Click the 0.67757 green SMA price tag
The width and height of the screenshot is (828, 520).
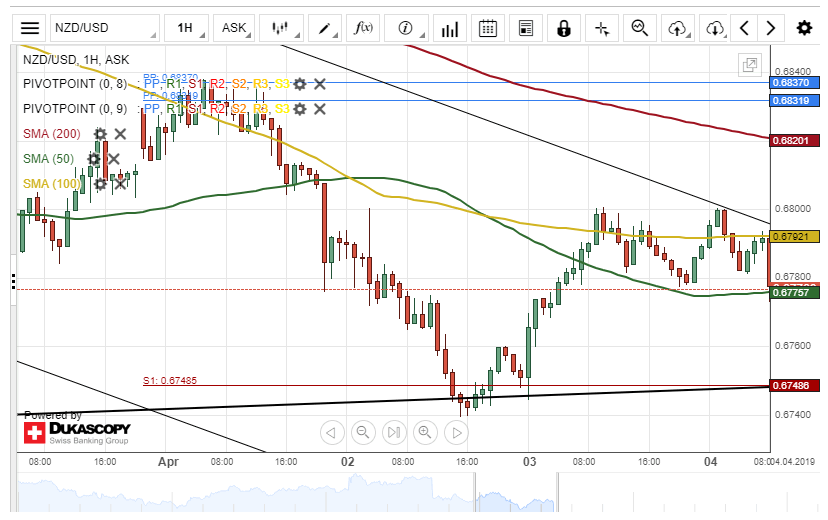point(794,292)
